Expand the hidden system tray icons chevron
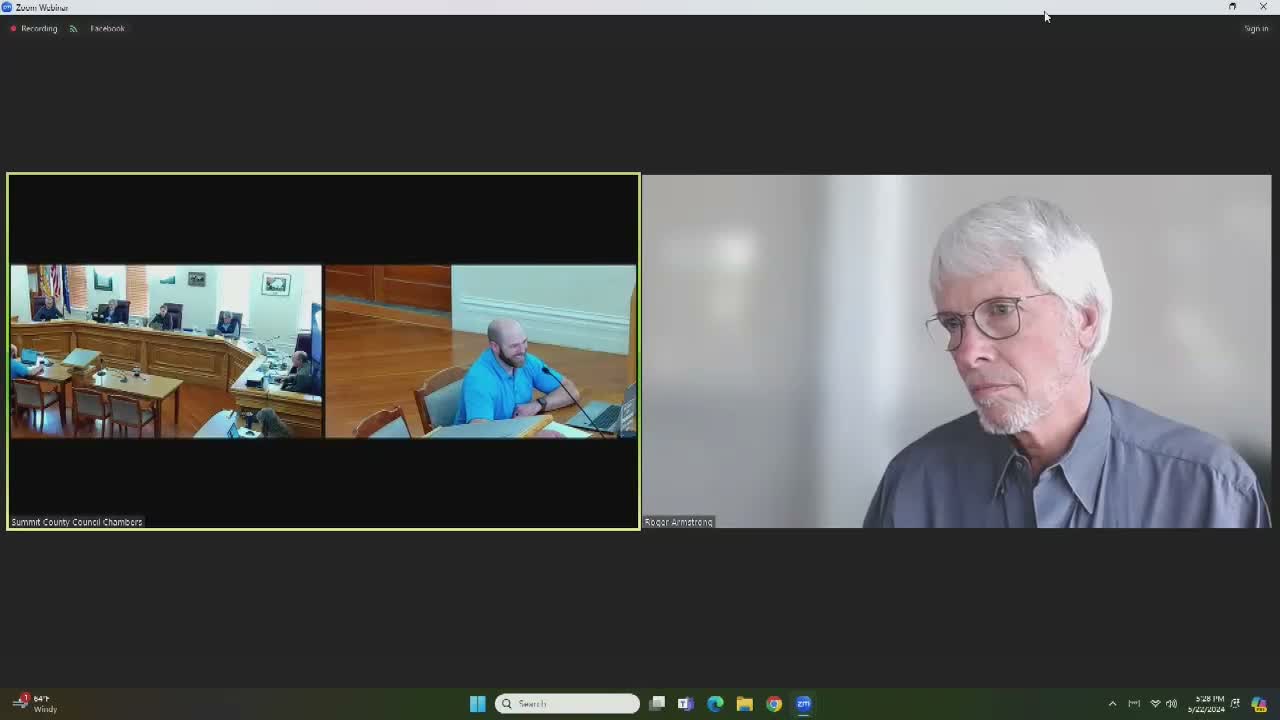Viewport: 1280px width, 720px height. click(x=1112, y=704)
